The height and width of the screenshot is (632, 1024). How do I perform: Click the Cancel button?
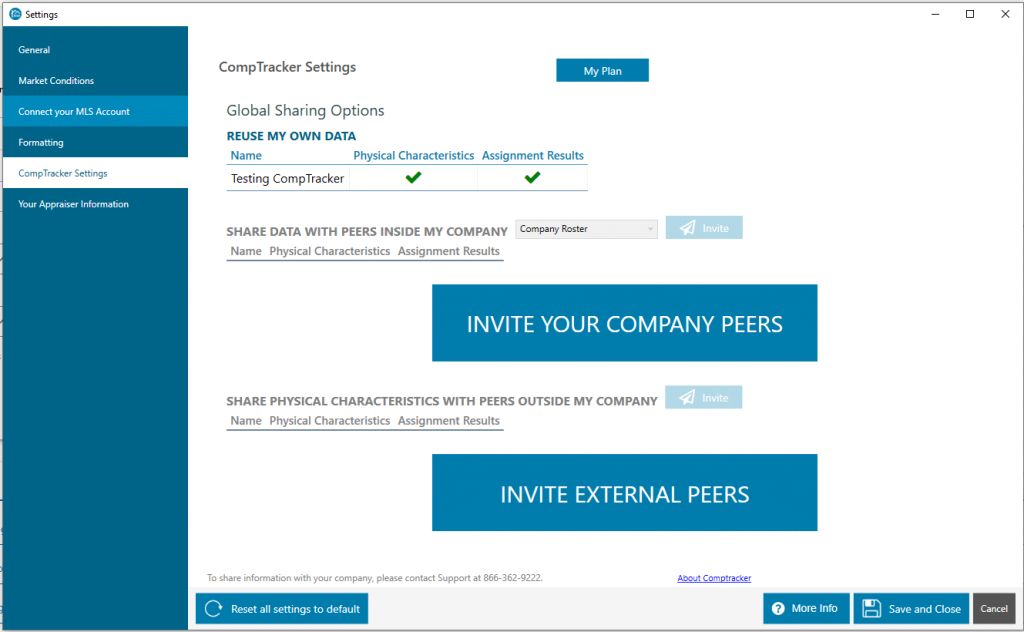tap(994, 608)
